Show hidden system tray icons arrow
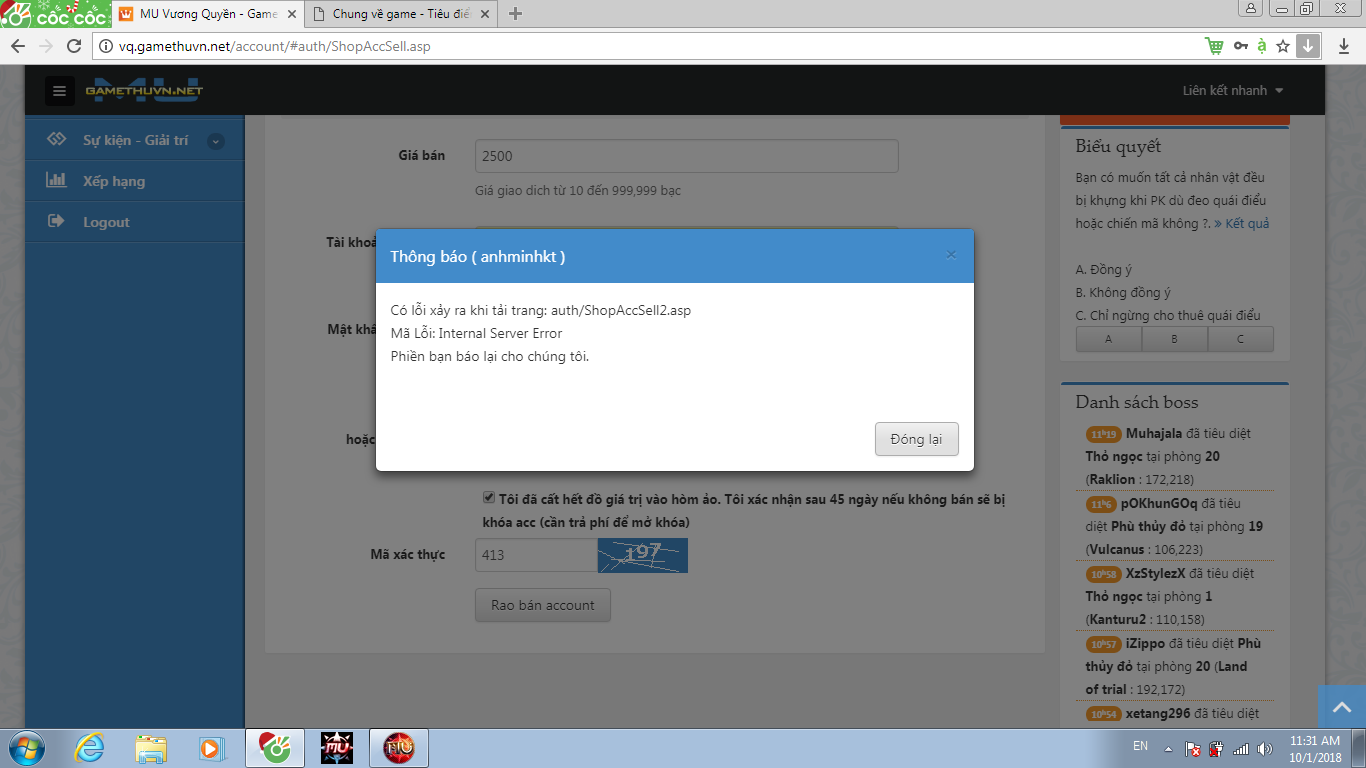 [1168, 748]
